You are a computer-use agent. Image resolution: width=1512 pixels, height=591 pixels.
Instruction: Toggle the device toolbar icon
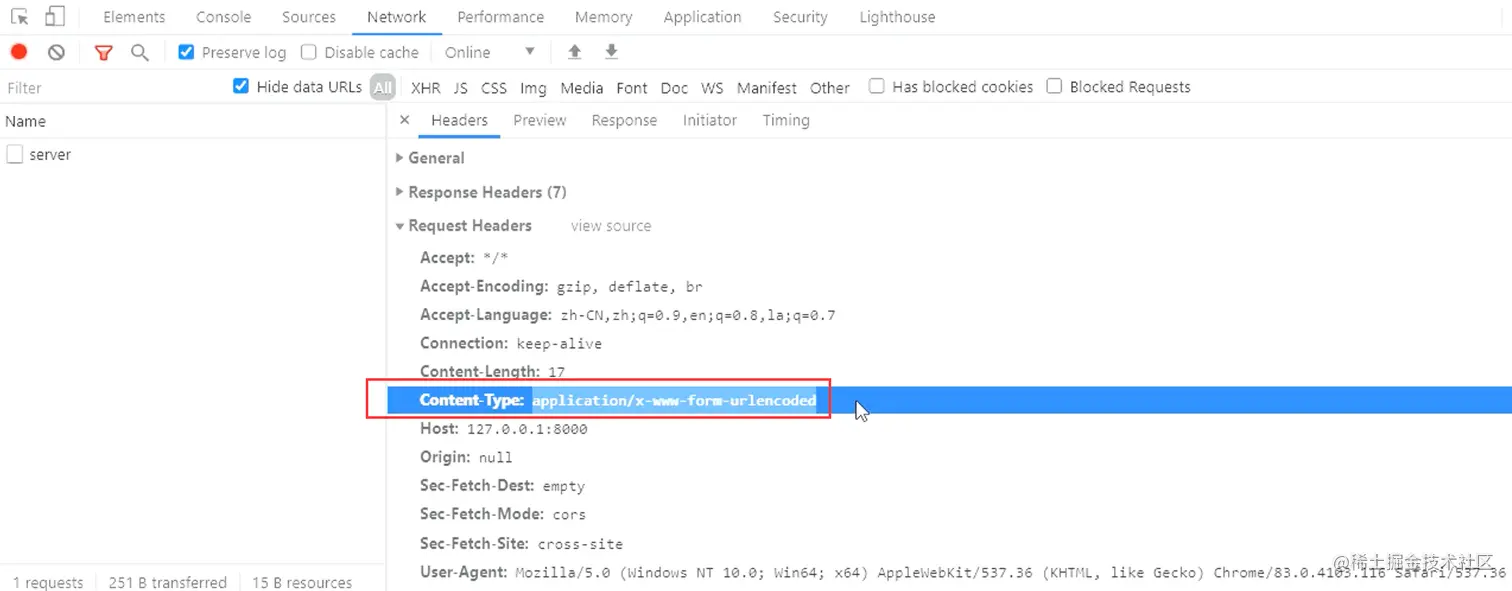coord(55,16)
